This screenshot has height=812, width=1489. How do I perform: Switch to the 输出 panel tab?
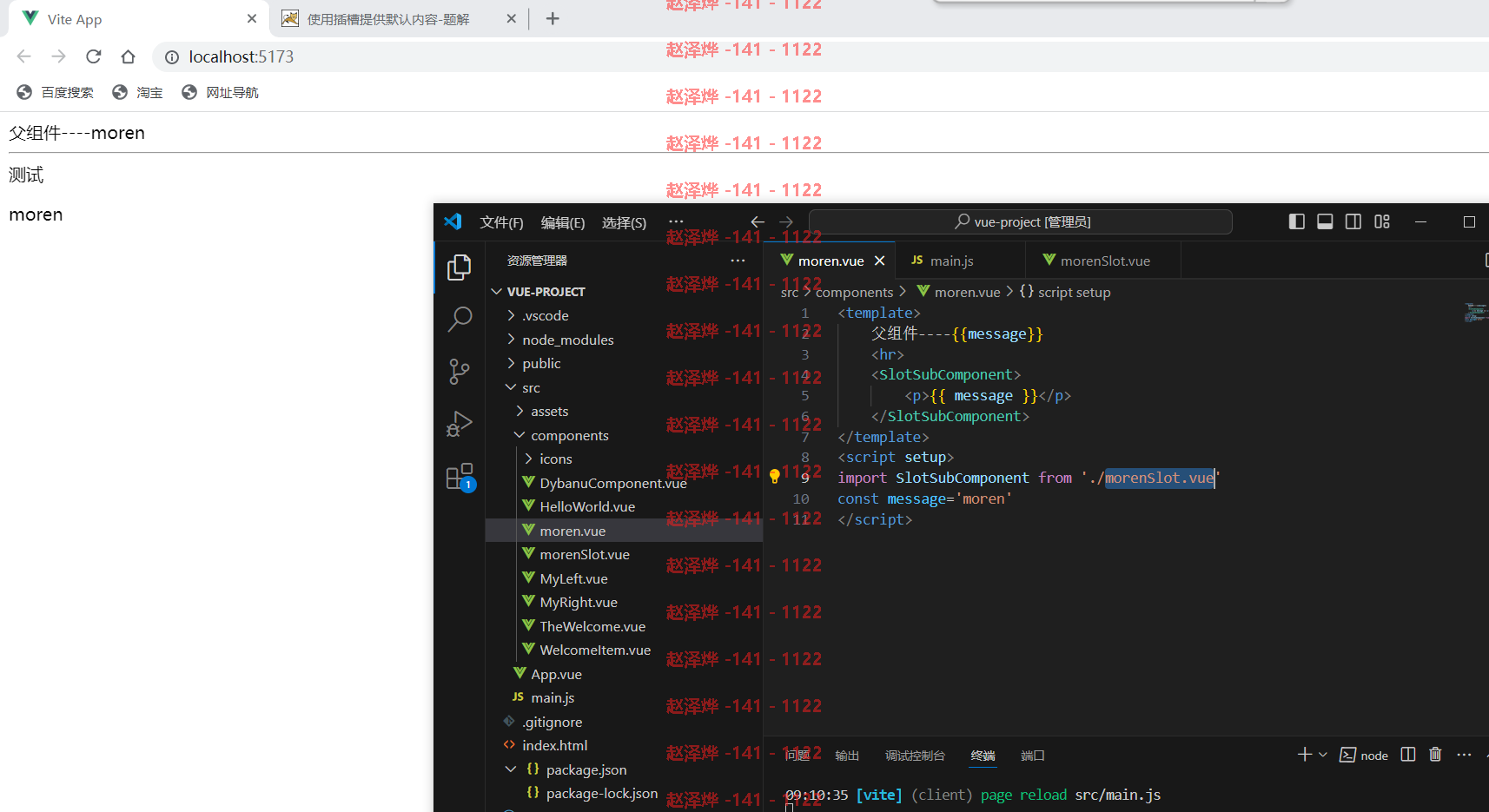coord(847,756)
